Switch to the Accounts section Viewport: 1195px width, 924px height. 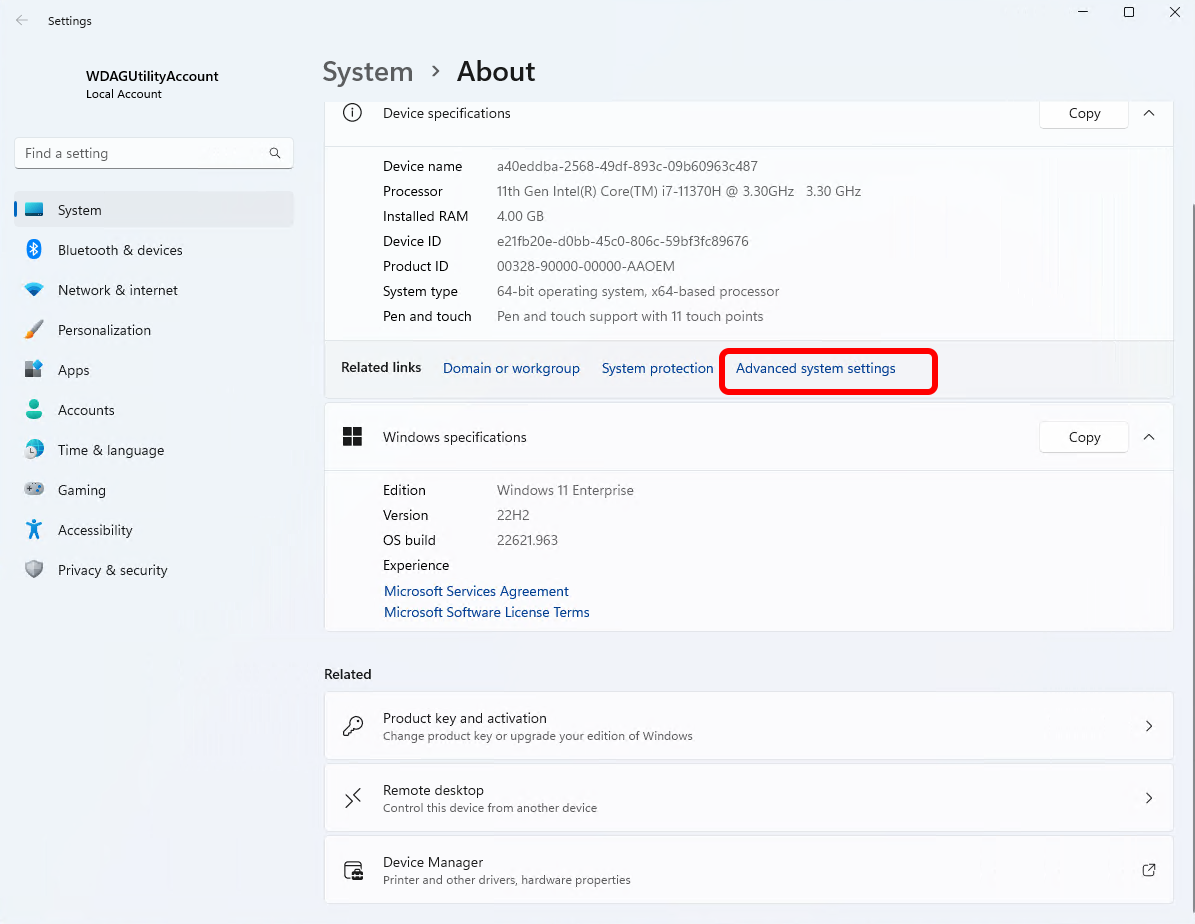click(85, 409)
